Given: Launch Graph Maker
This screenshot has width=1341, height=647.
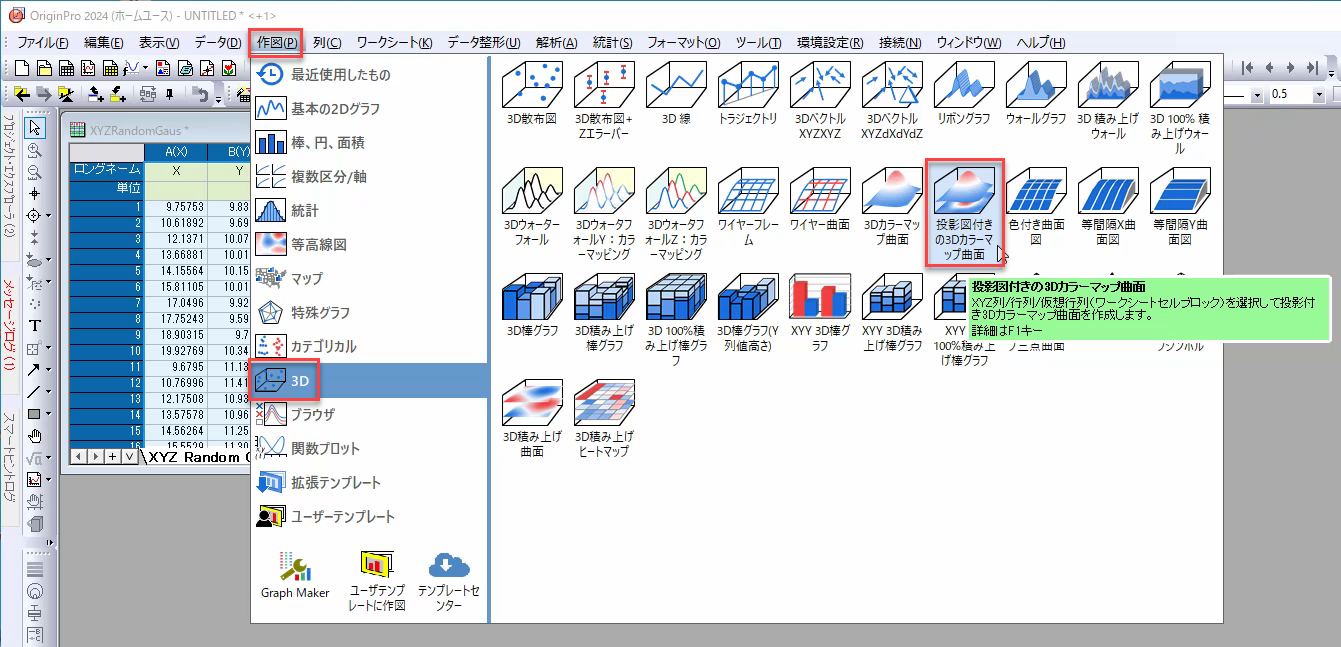Looking at the screenshot, I should [x=295, y=575].
